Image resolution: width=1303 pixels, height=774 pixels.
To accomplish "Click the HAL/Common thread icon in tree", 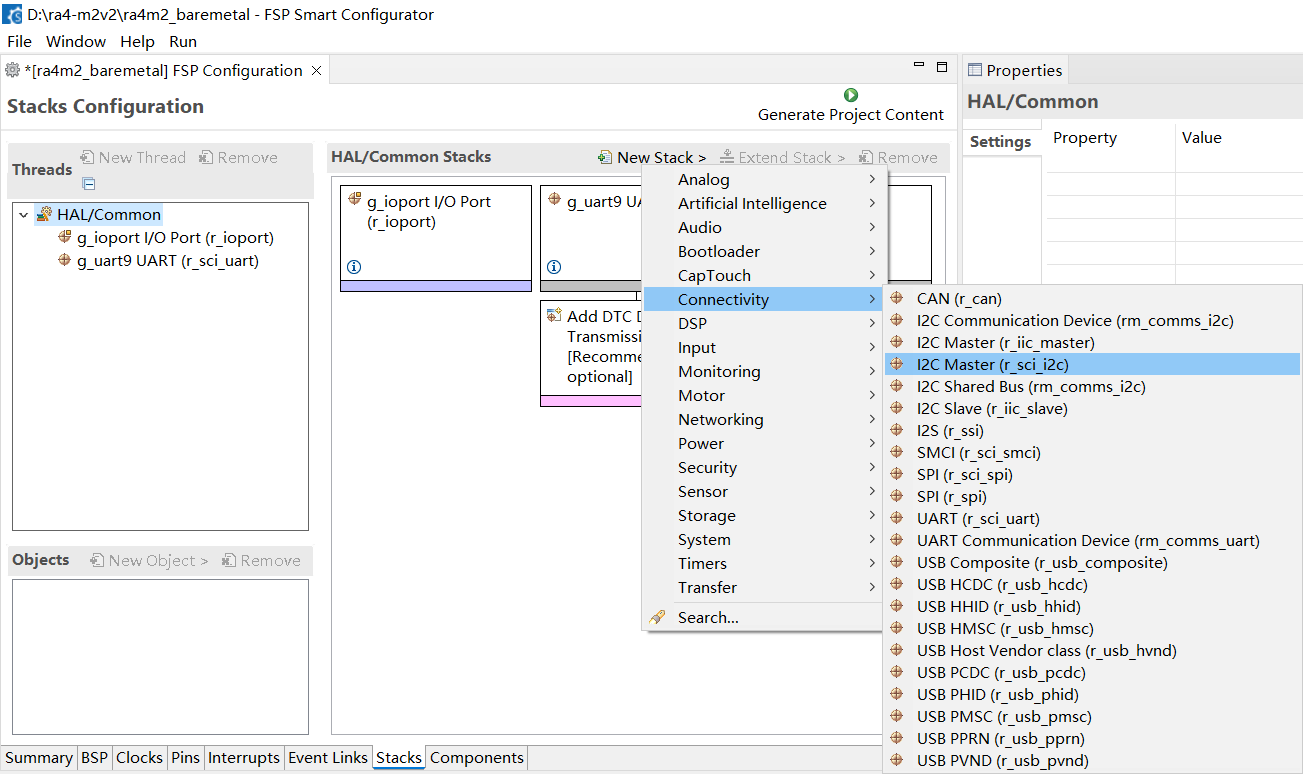I will coord(44,214).
